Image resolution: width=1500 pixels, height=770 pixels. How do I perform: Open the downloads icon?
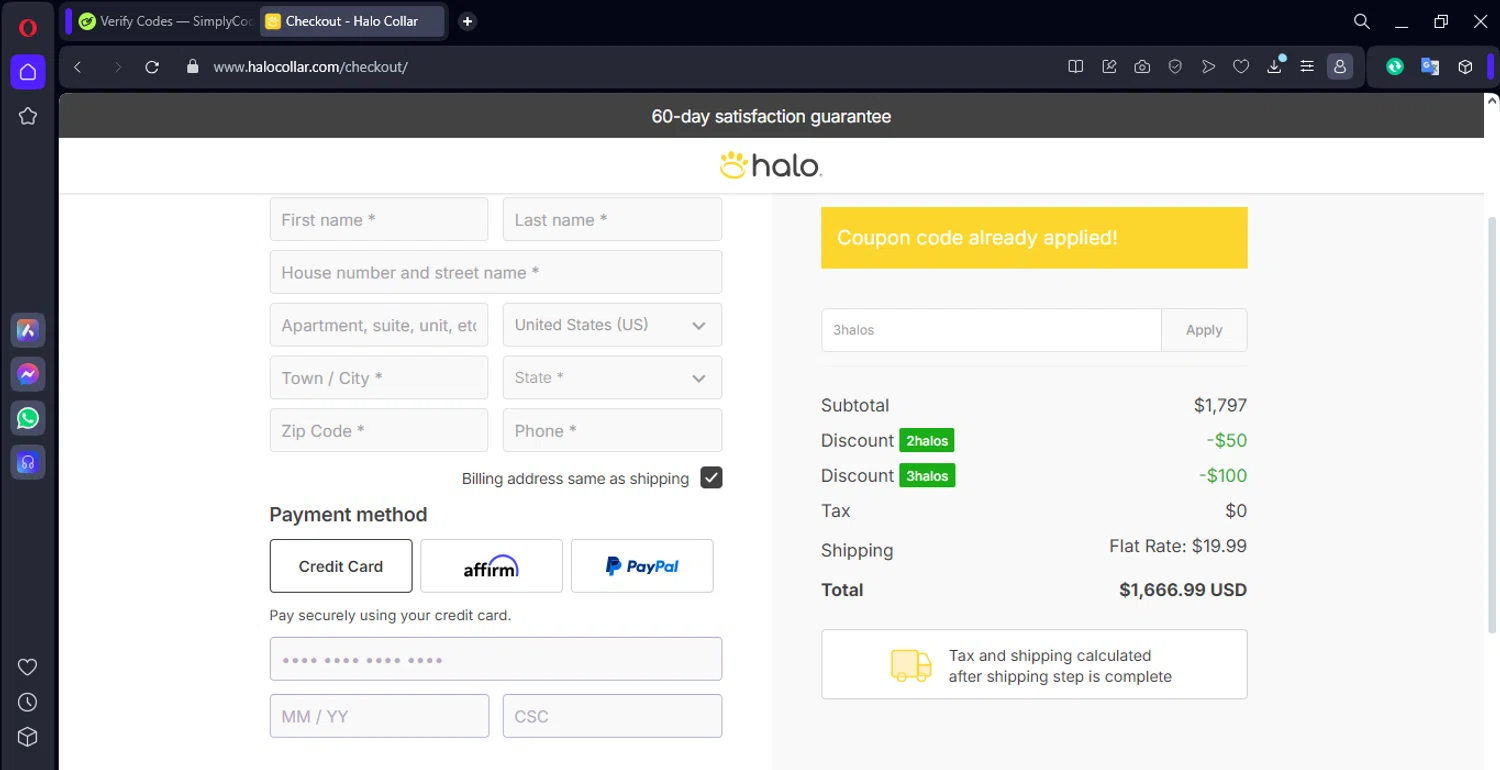(1274, 67)
